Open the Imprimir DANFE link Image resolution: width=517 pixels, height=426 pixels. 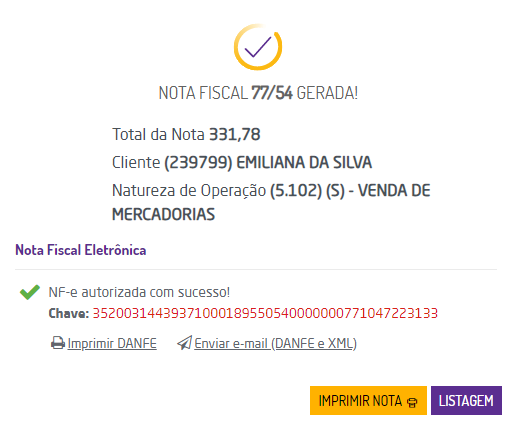click(x=112, y=343)
